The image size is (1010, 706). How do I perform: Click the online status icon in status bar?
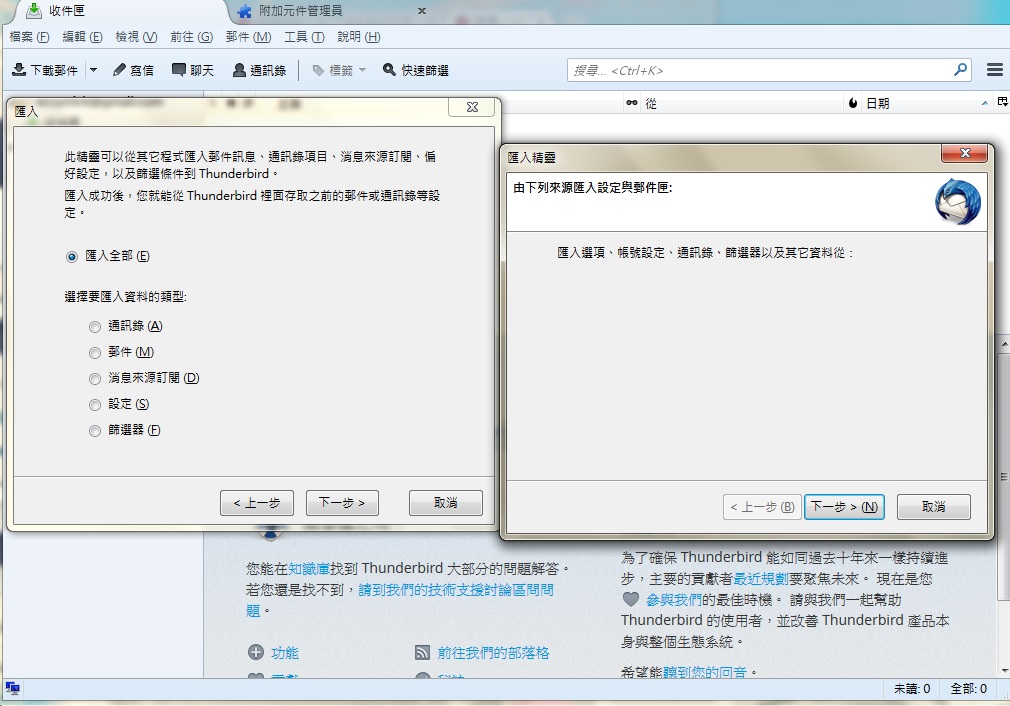(x=13, y=688)
